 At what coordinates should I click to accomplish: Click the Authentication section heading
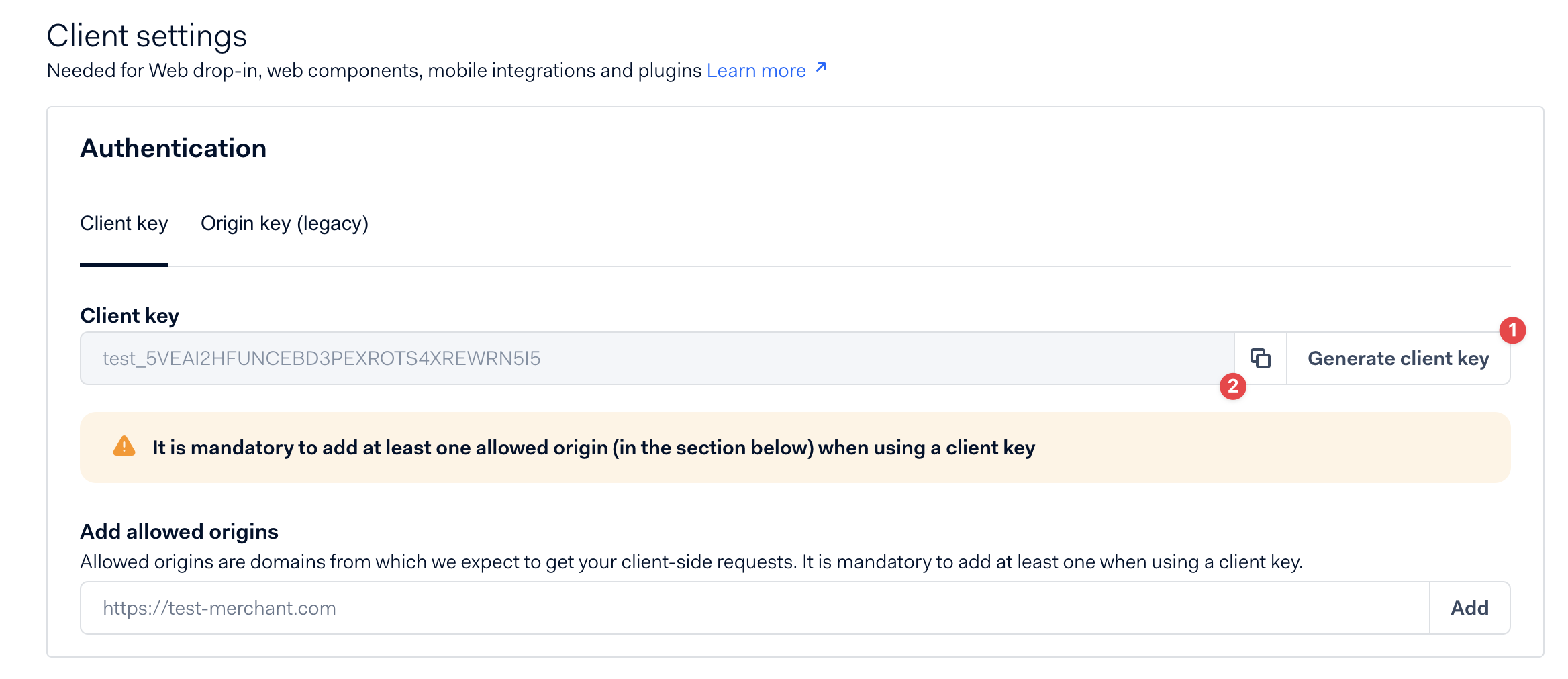click(173, 148)
